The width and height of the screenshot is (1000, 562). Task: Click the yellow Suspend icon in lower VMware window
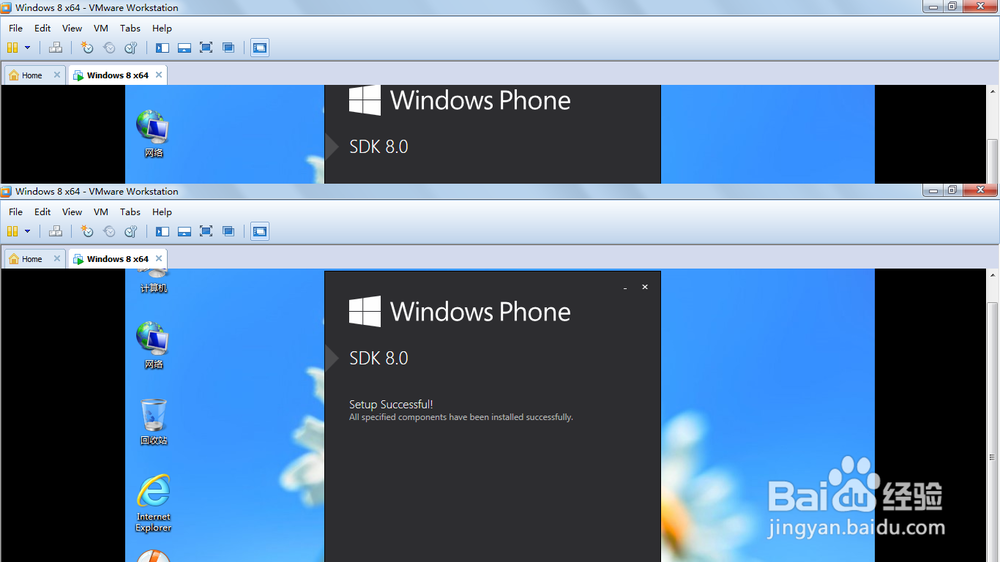click(x=12, y=232)
